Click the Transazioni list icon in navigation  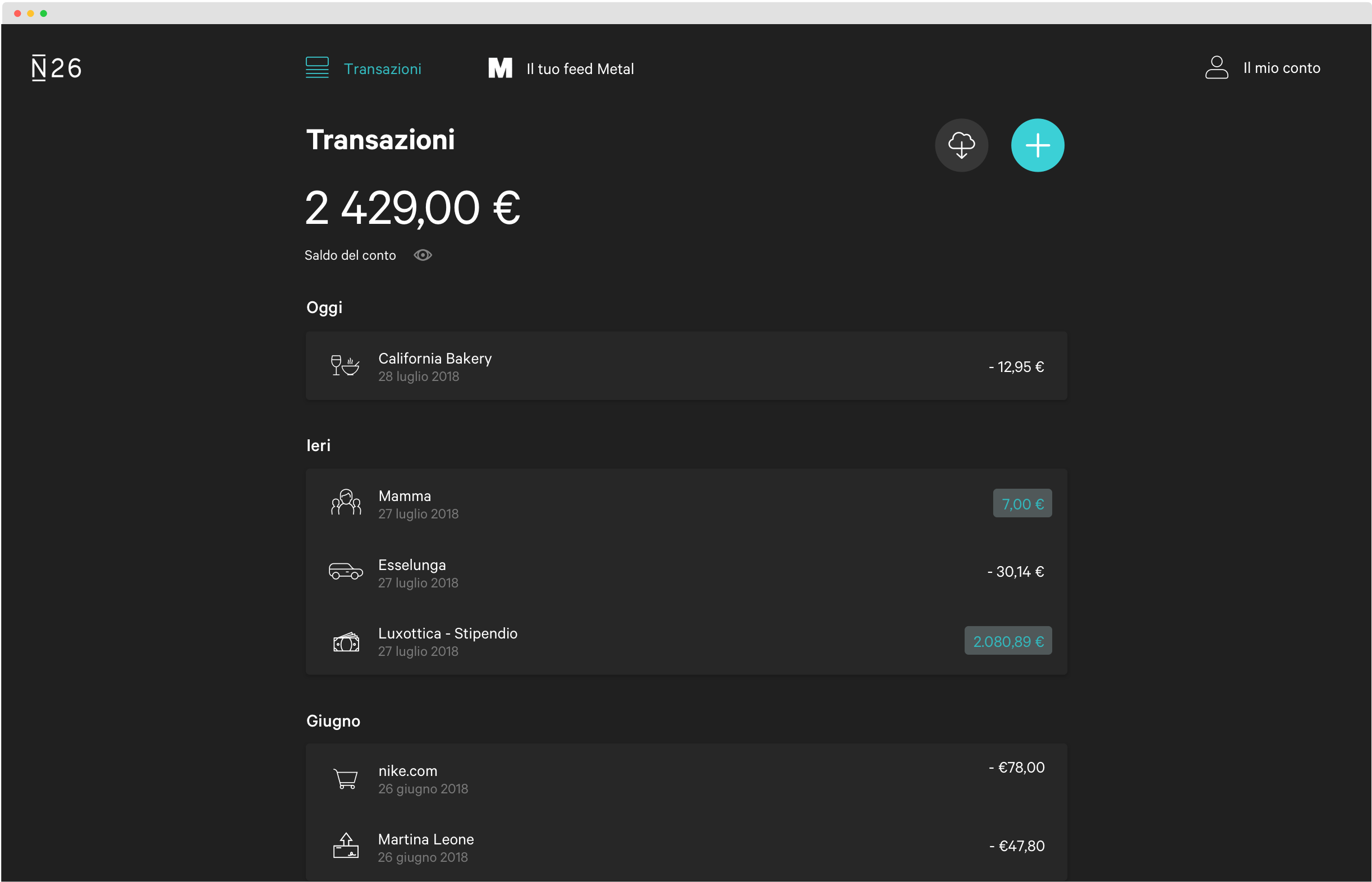[317, 68]
